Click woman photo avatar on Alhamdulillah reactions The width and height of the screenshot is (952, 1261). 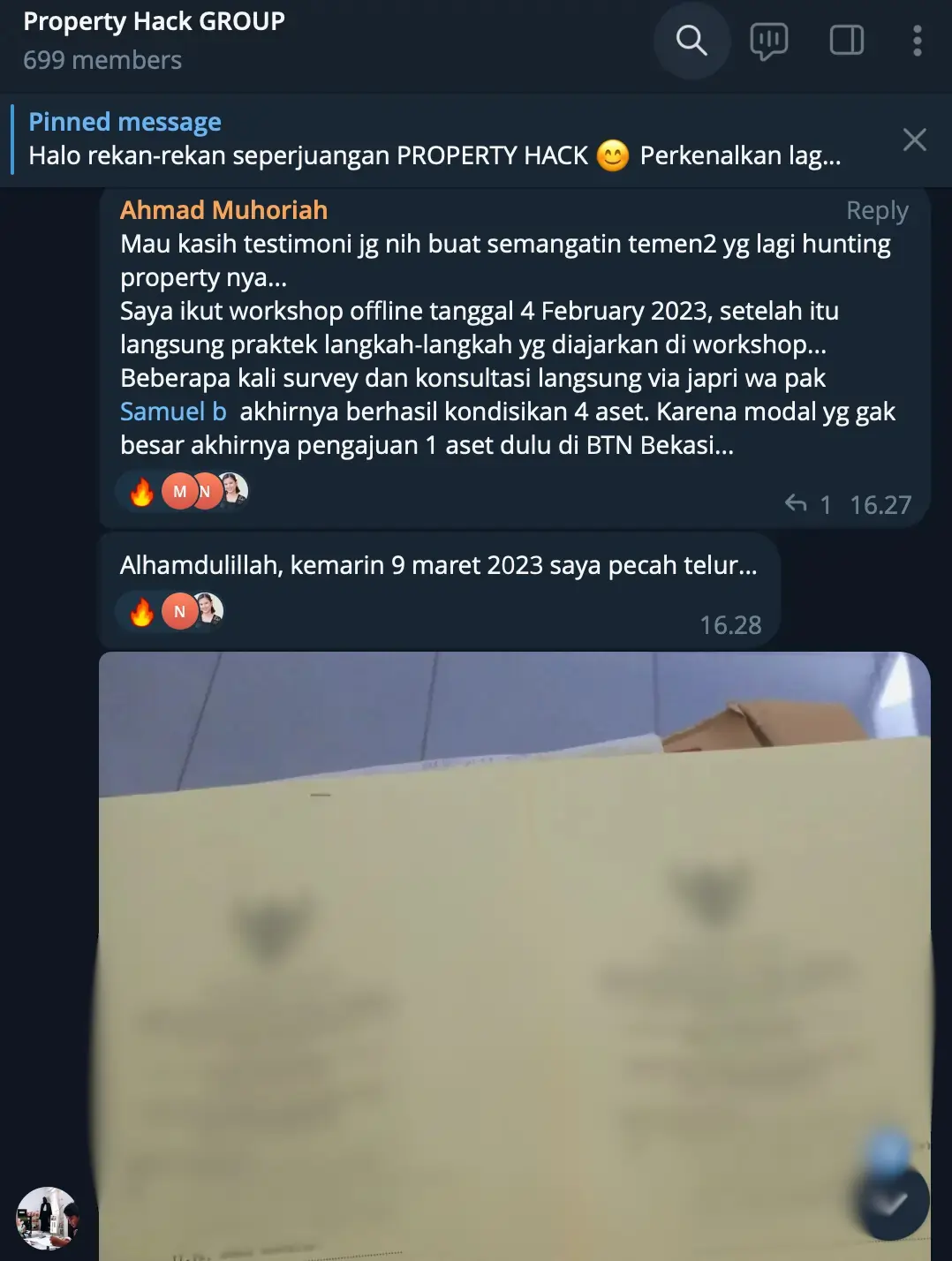[x=208, y=610]
